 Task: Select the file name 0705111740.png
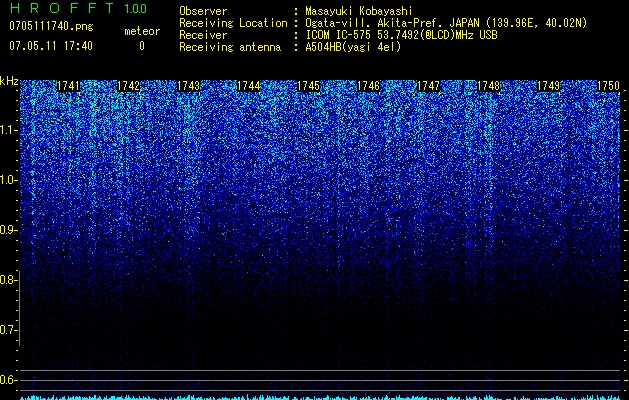[x=51, y=26]
